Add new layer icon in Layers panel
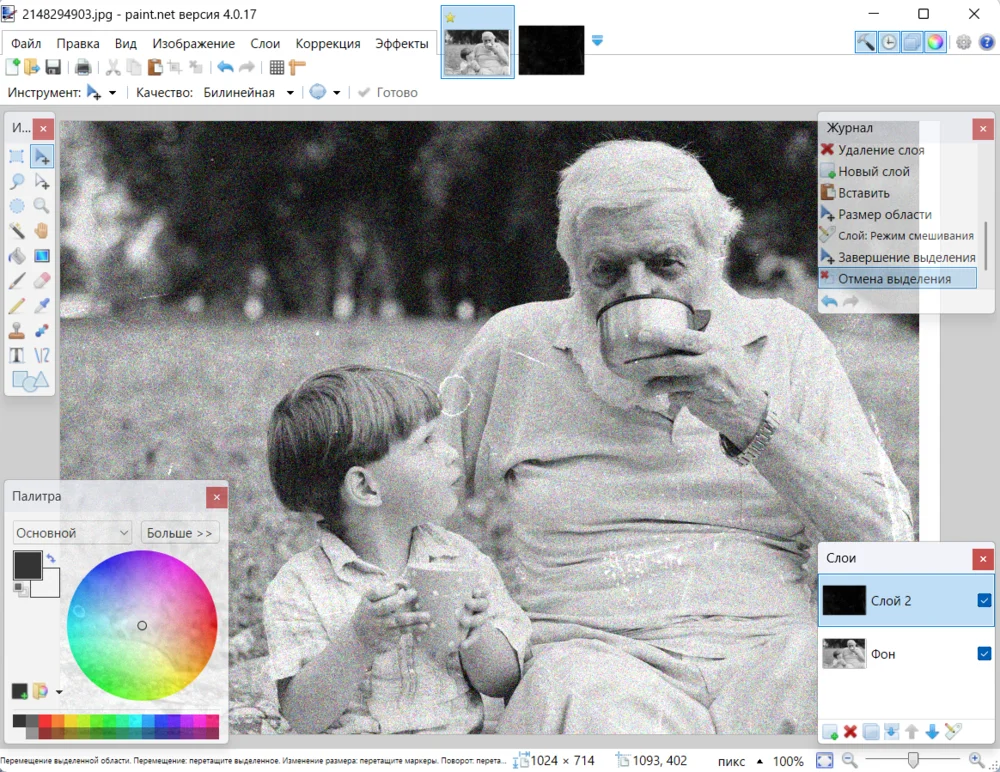The height and width of the screenshot is (772, 1000). pos(830,732)
